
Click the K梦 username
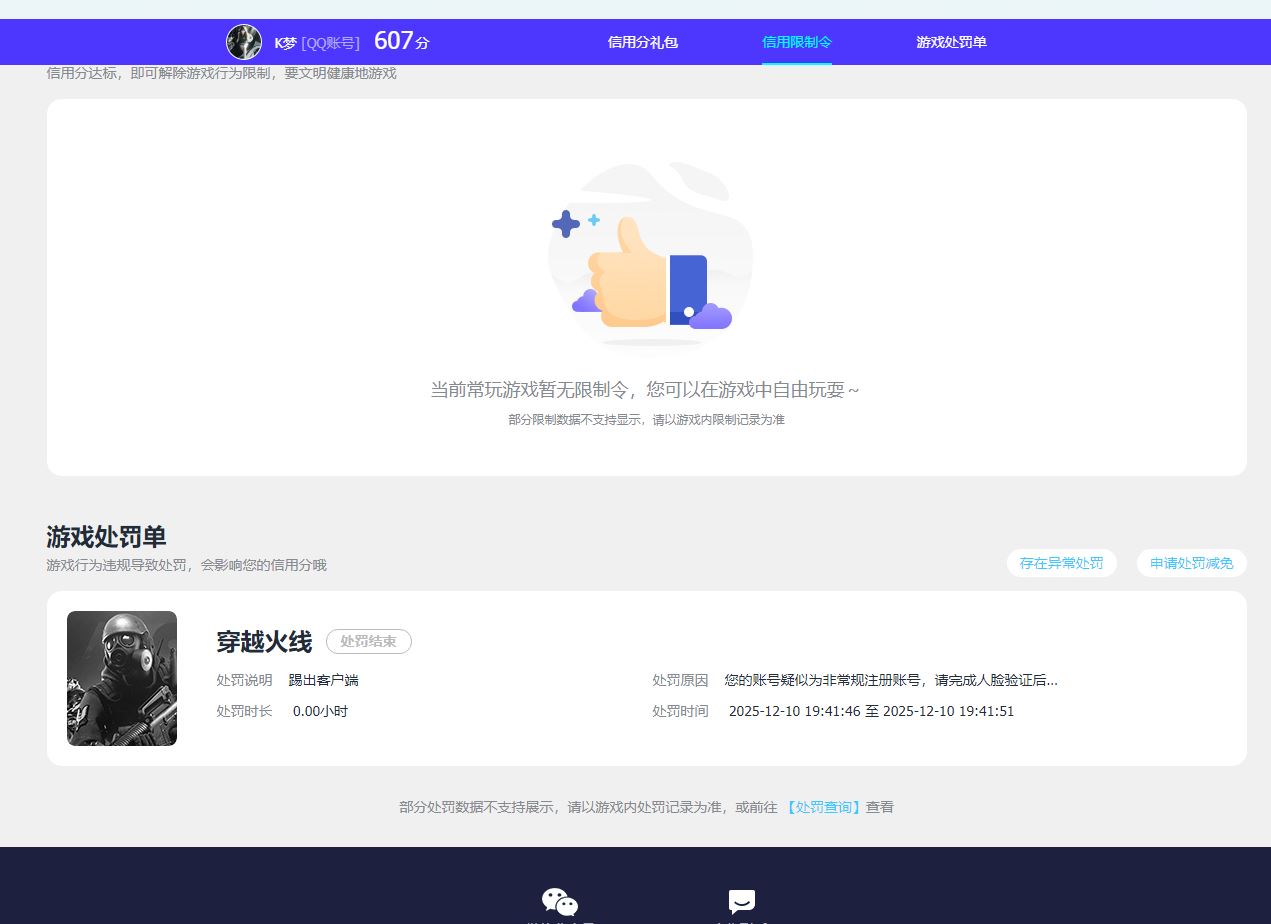(285, 43)
